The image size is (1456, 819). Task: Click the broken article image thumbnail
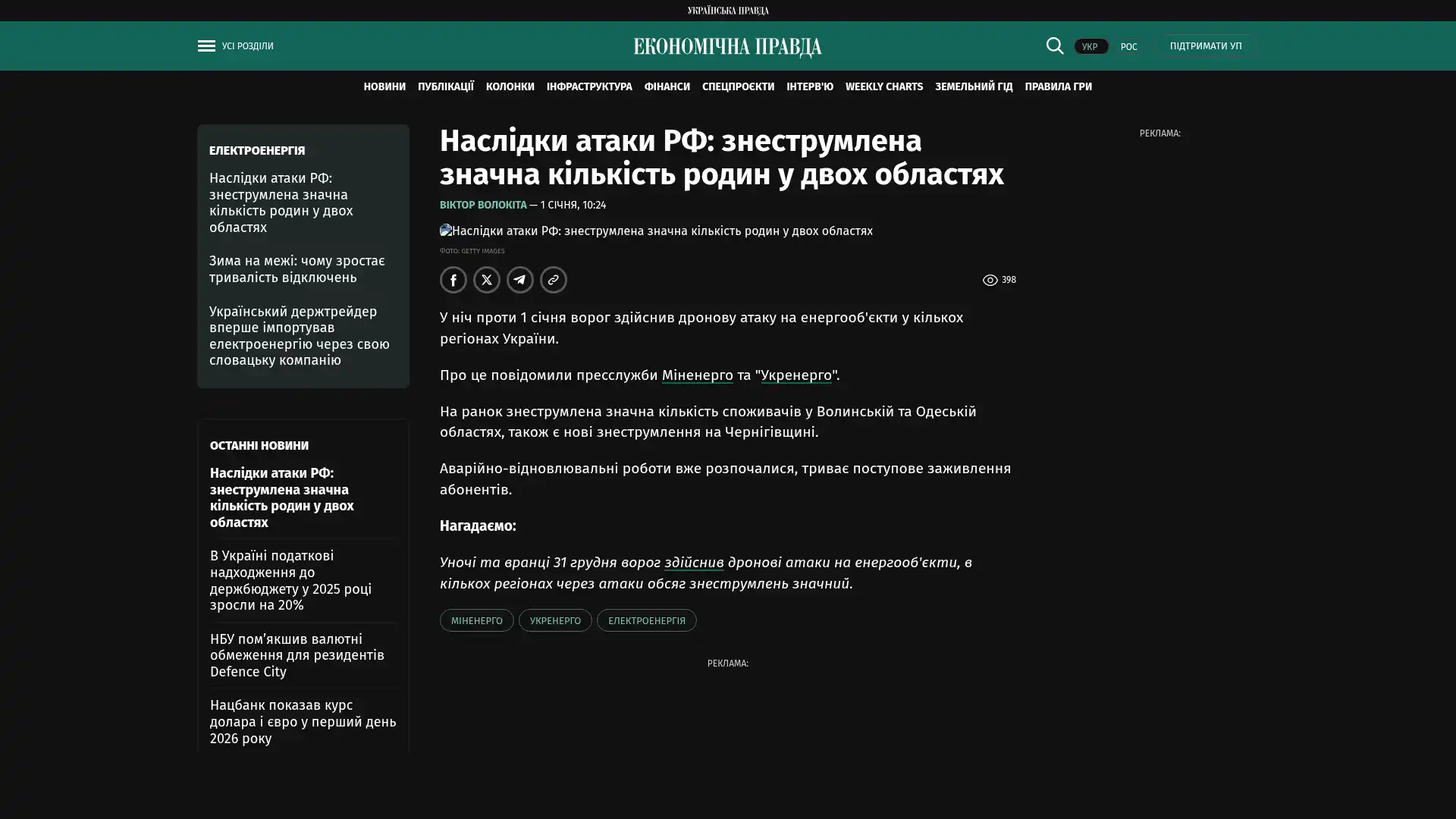446,231
